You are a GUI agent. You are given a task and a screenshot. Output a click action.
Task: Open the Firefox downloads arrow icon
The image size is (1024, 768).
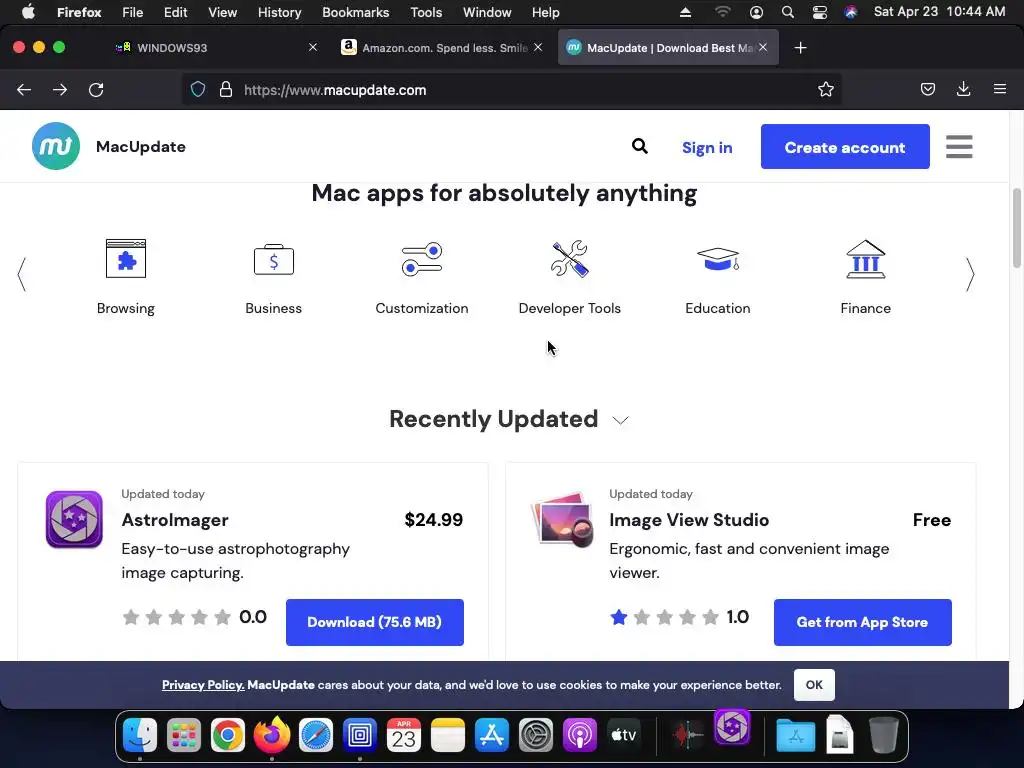963,89
